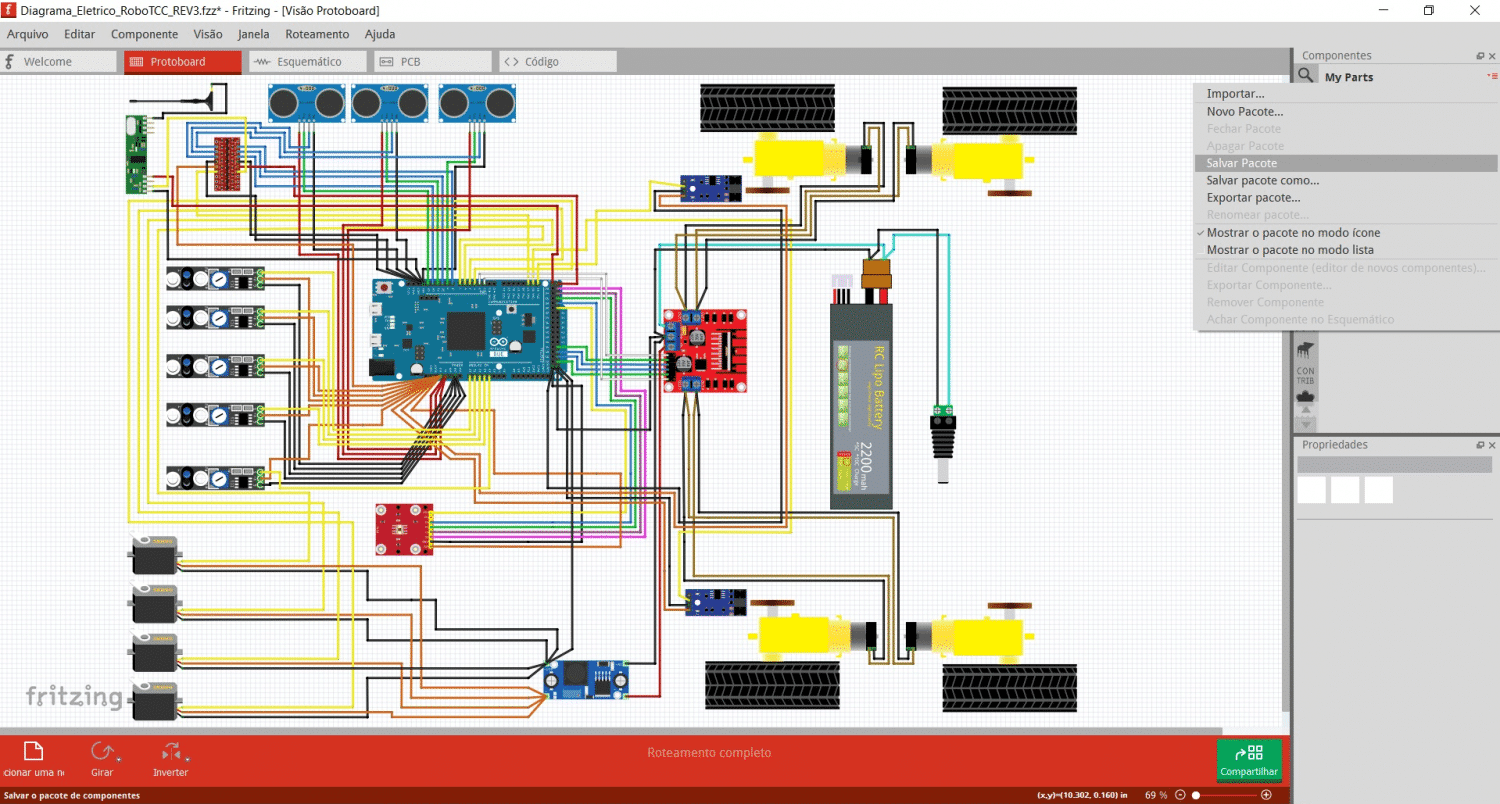1500x804 pixels.
Task: Float the Propriedades panel
Action: pos(1480,445)
